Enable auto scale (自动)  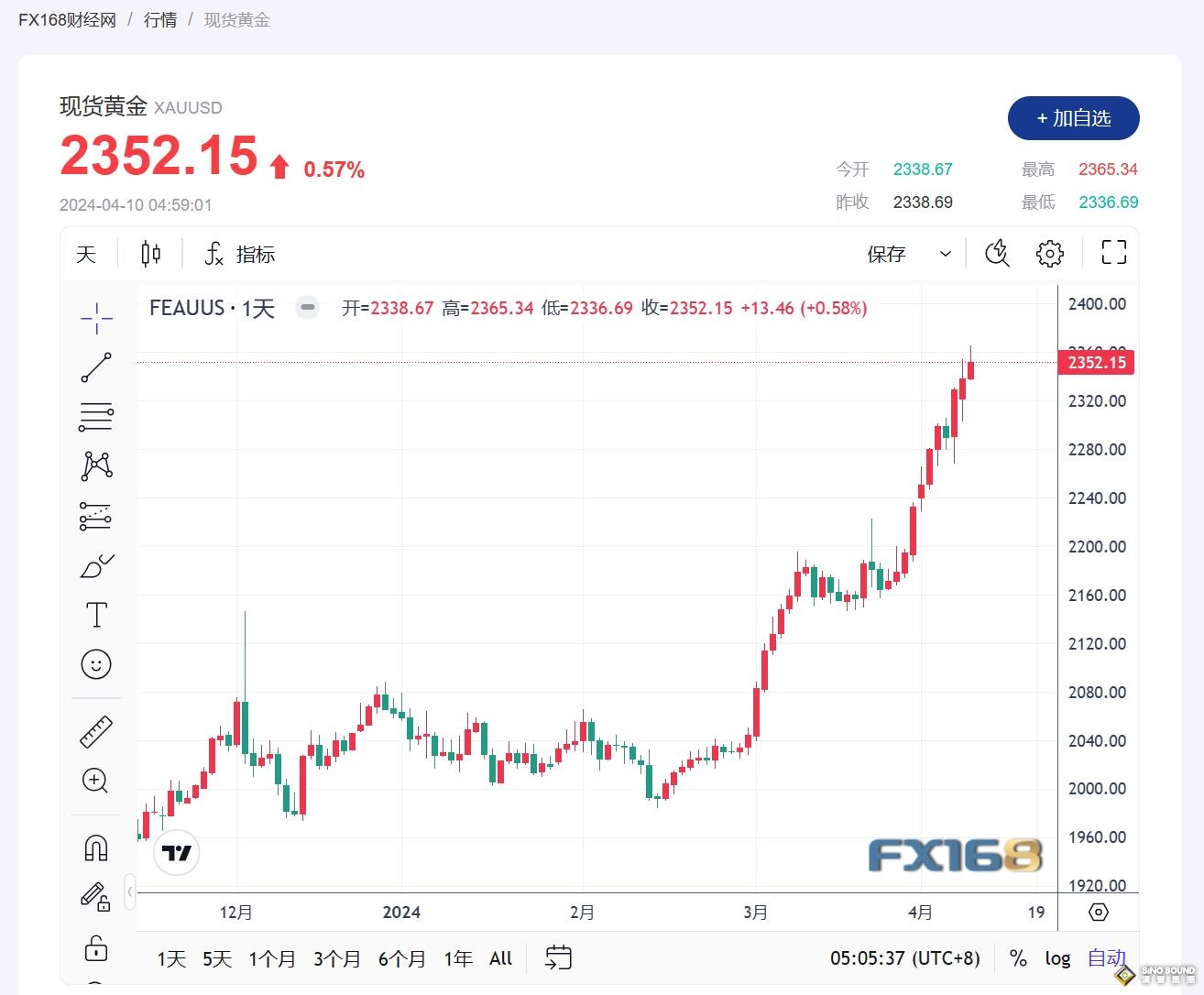tap(1106, 958)
